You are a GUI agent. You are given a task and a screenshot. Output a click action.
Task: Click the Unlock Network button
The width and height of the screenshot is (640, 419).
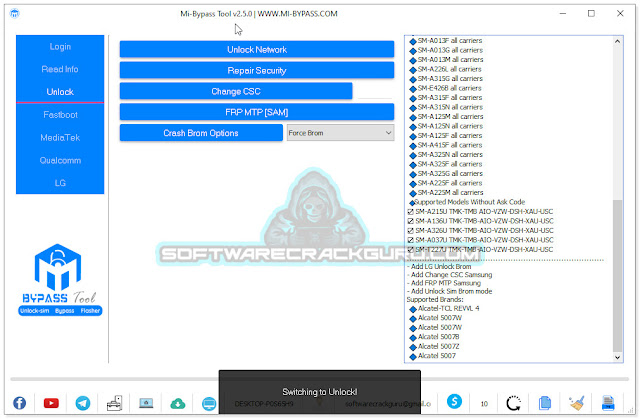coord(257,49)
